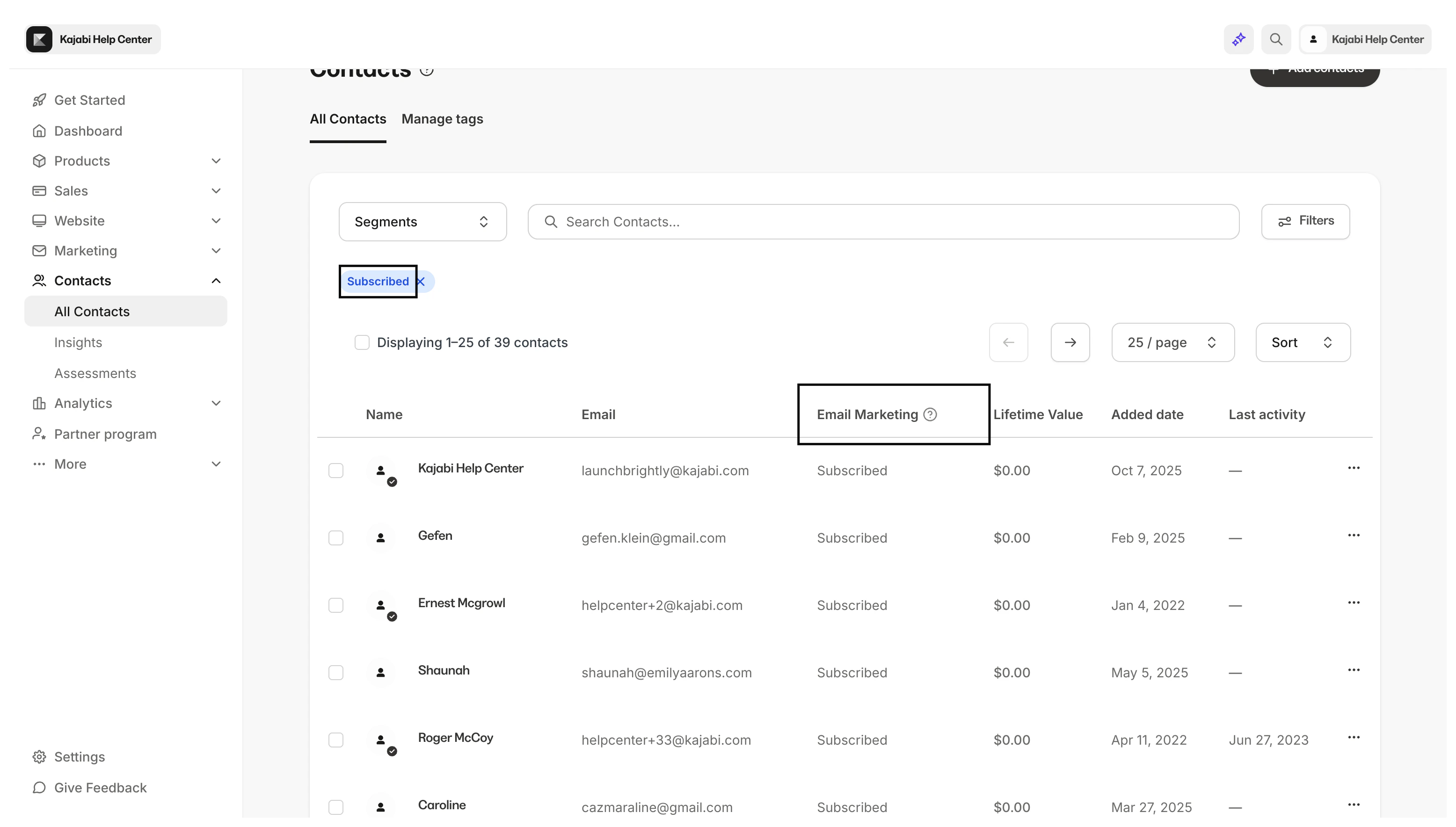
Task: Check the Shaunah contact checkbox
Action: pos(336,673)
